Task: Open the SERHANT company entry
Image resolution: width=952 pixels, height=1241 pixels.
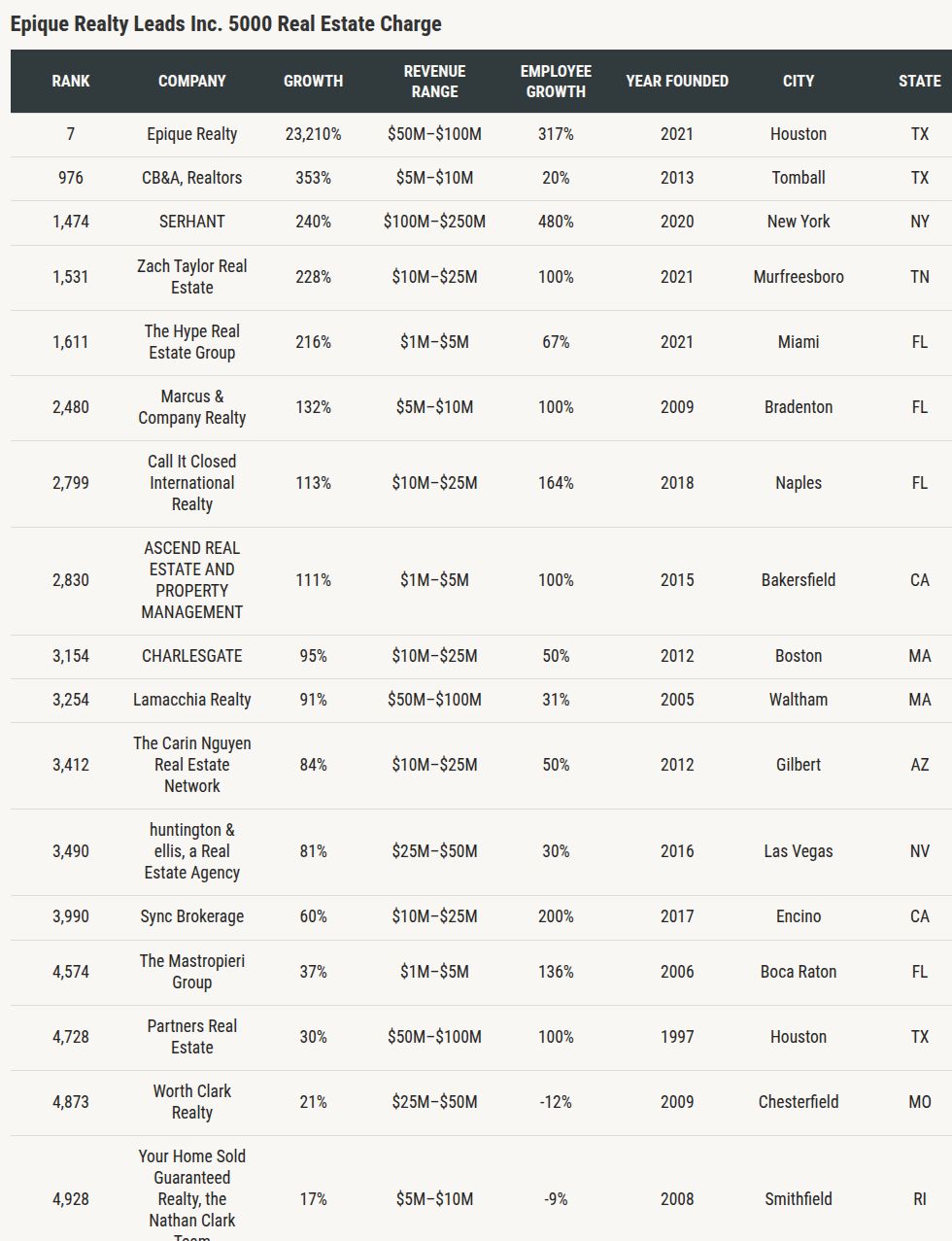Action: (x=191, y=222)
